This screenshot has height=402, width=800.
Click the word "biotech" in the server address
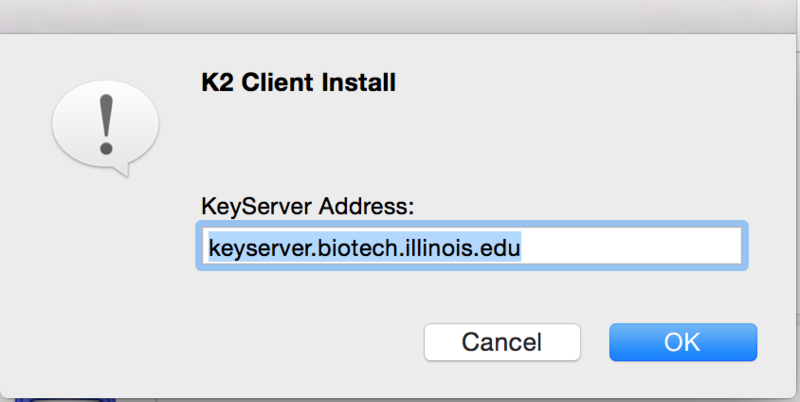[x=351, y=246]
